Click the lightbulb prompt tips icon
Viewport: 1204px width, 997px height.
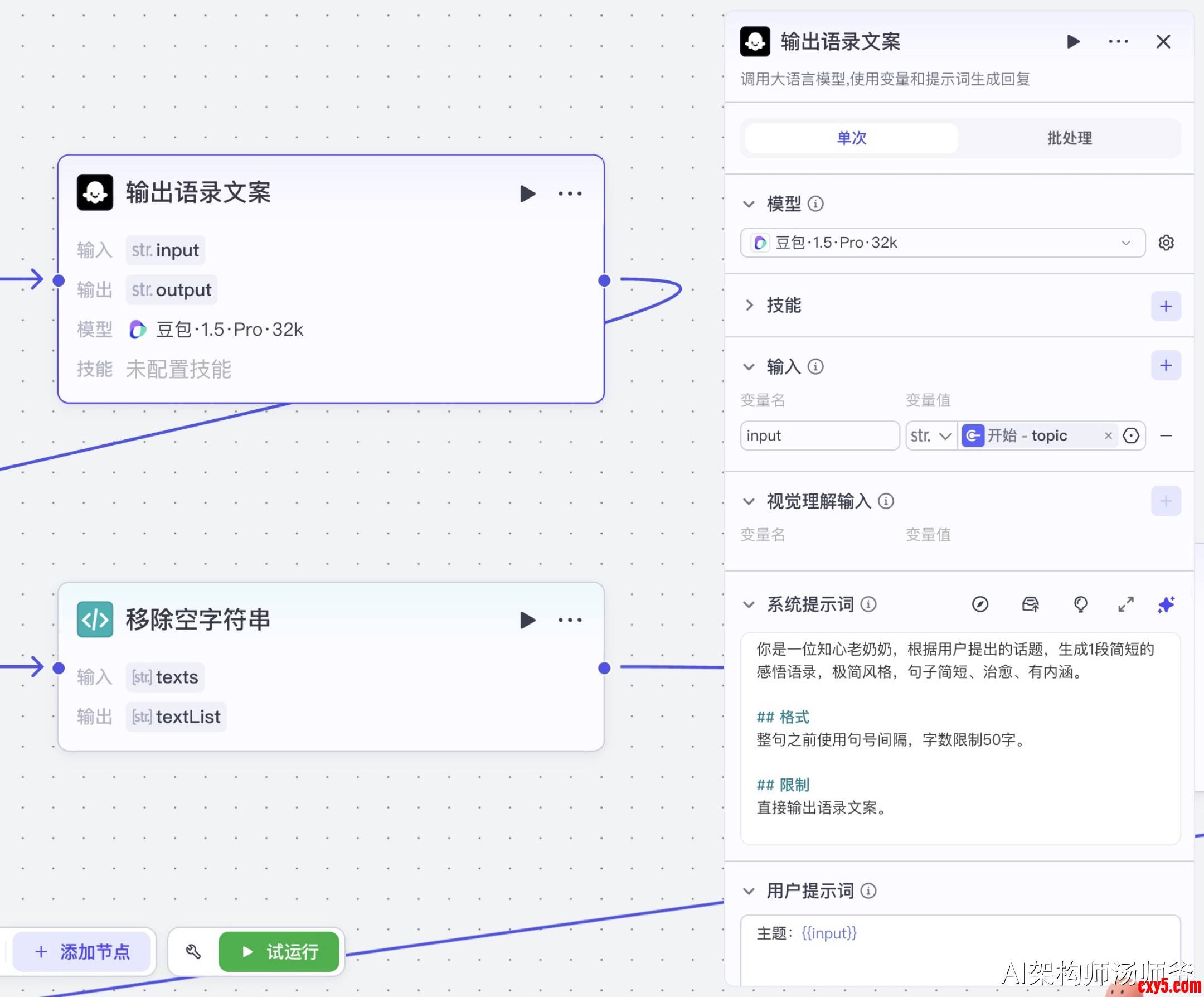click(x=1080, y=604)
